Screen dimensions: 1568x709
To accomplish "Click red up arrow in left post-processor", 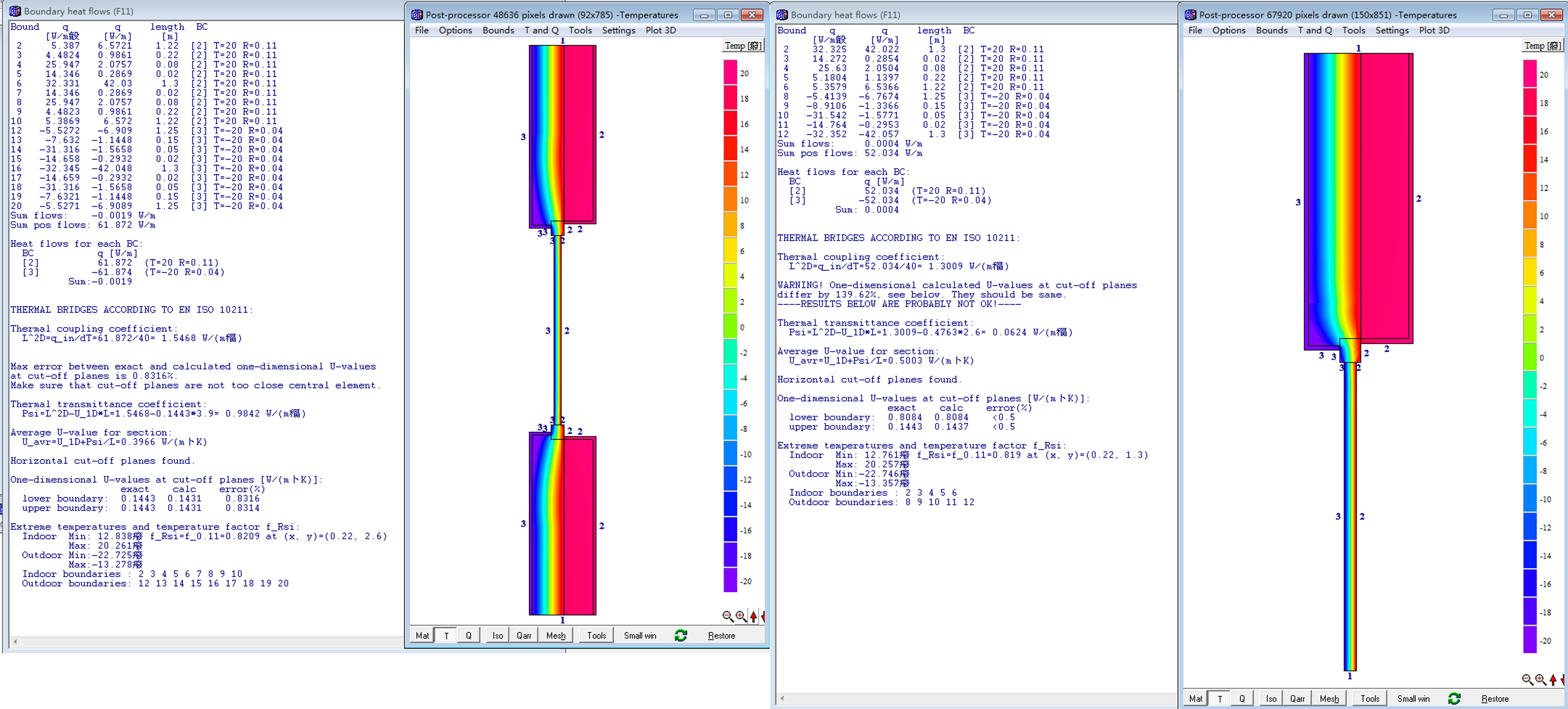I will (x=754, y=616).
